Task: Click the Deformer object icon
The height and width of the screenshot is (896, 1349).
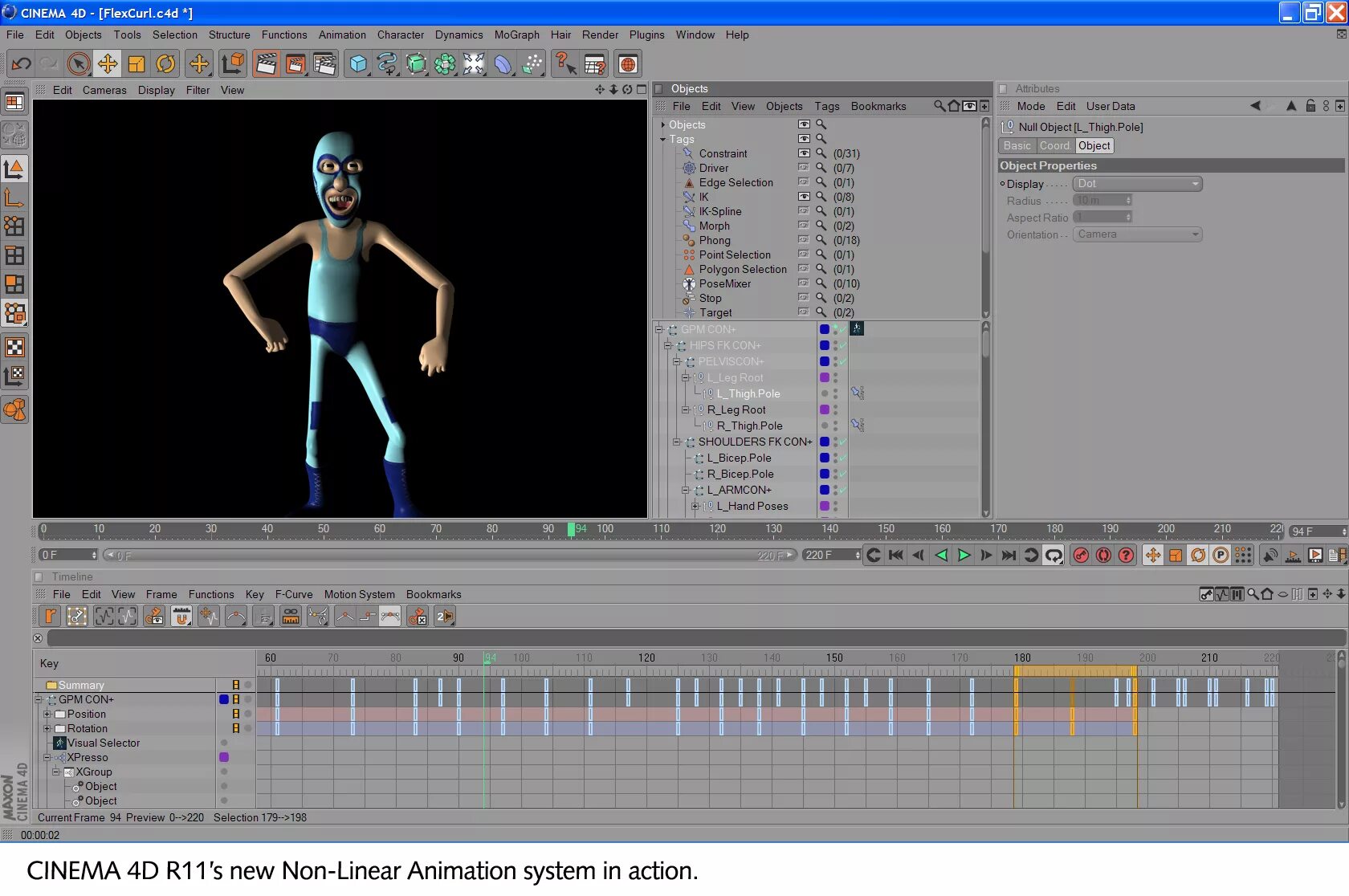Action: coord(503,63)
